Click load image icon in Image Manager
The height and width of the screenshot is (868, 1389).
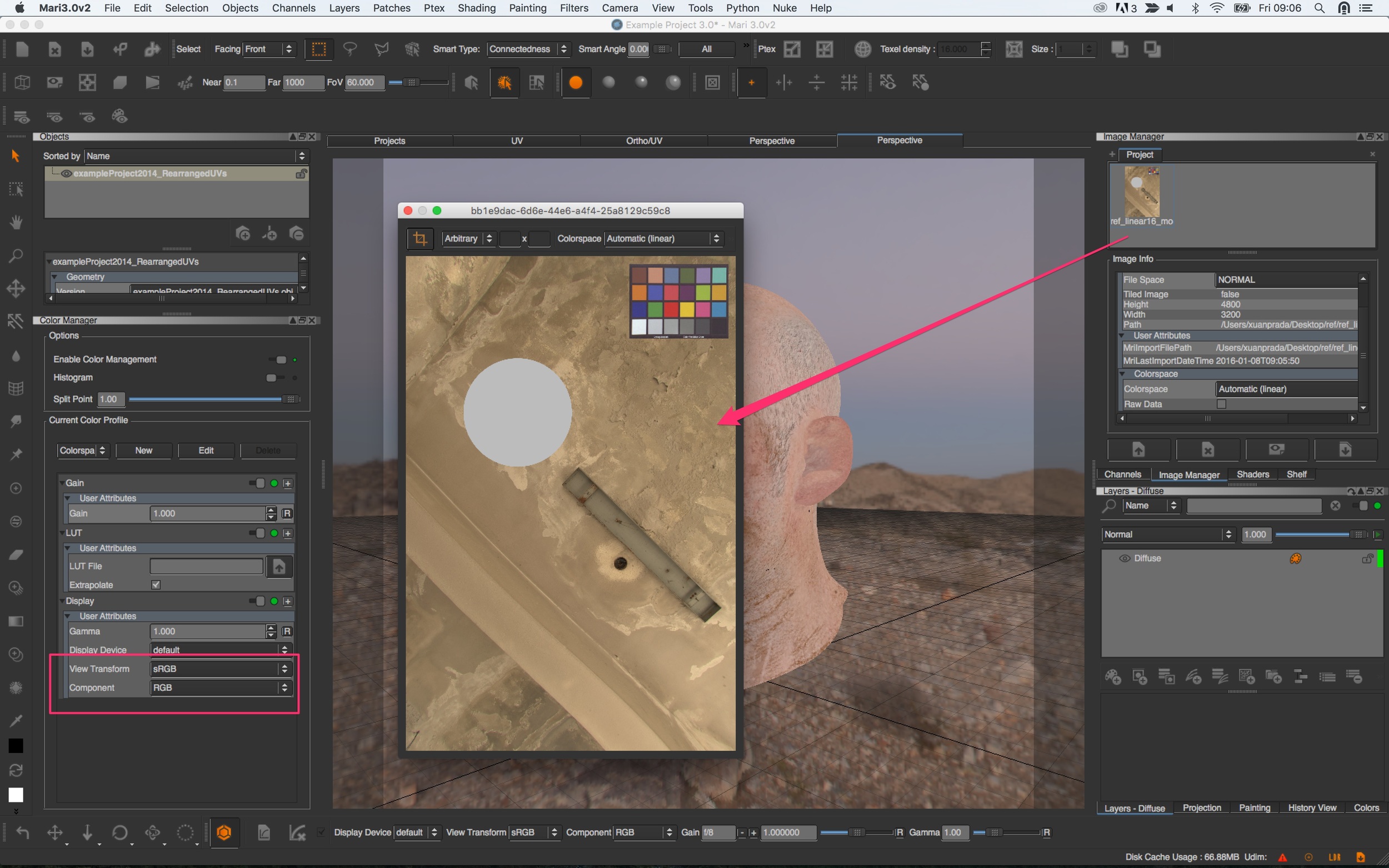tap(1138, 449)
